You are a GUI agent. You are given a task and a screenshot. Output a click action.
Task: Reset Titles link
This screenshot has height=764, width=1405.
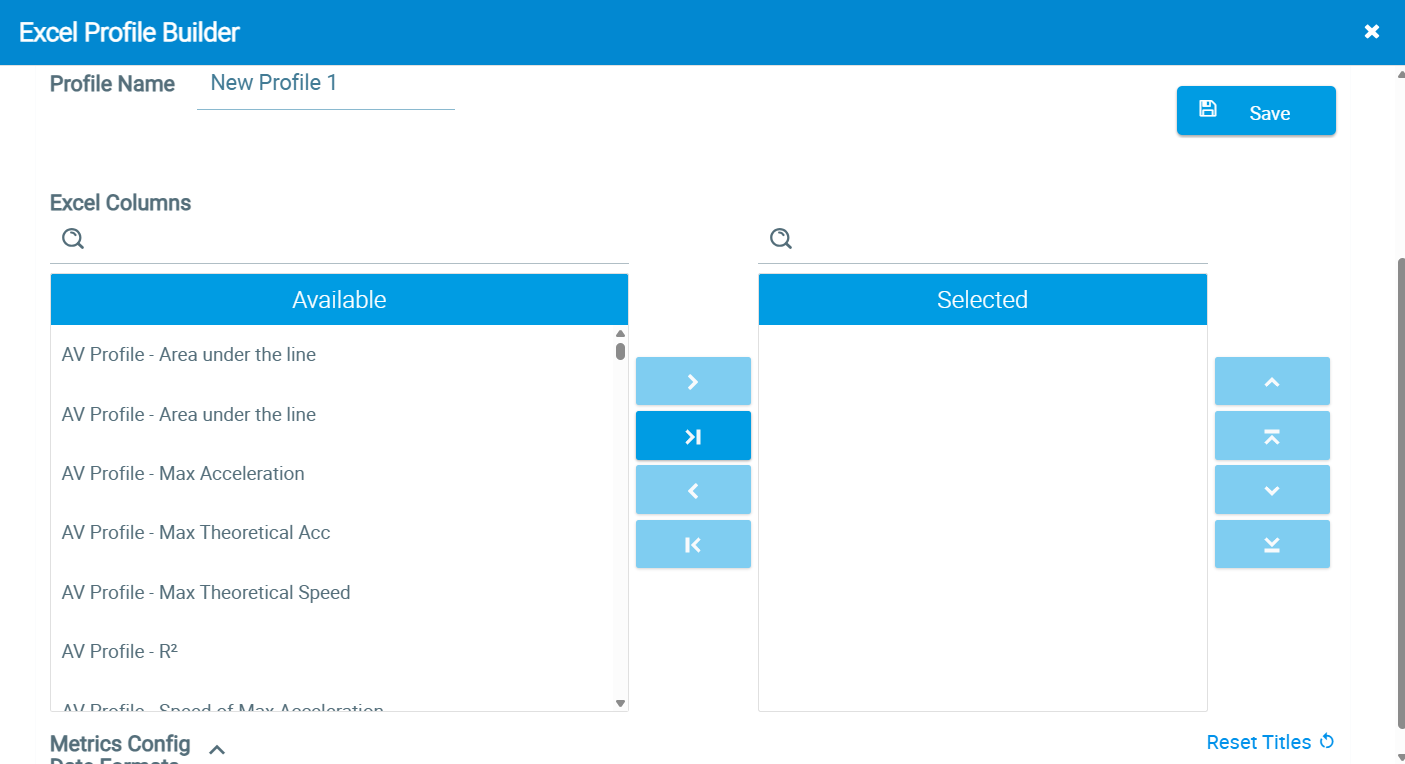[1270, 742]
